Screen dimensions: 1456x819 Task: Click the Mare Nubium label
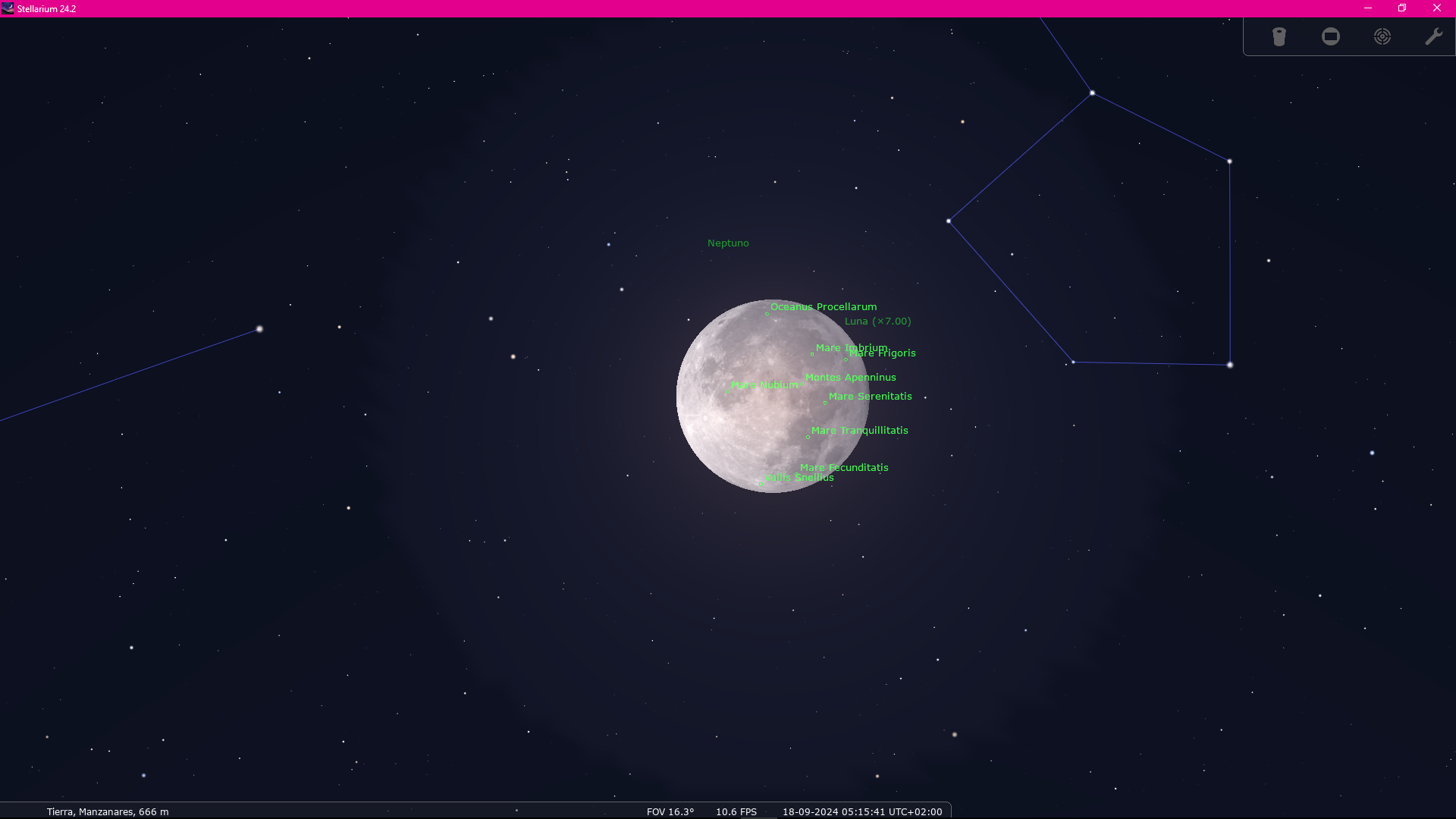(764, 385)
